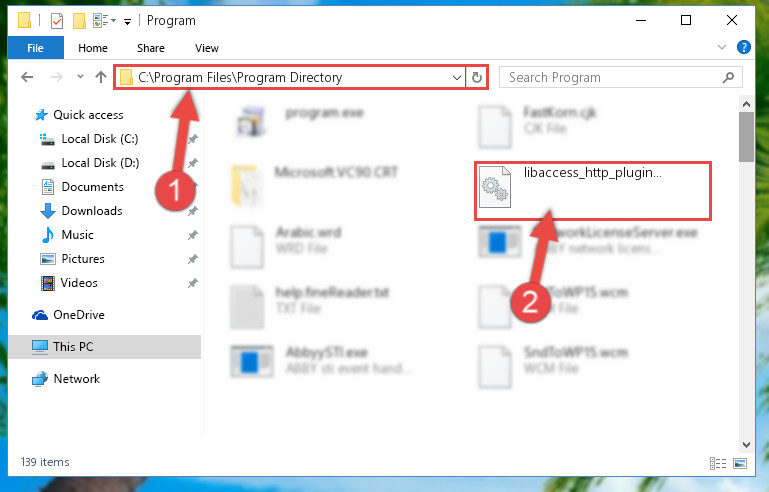
Task: Unpin Local Disk (C:) using its pin icon
Action: click(x=192, y=139)
